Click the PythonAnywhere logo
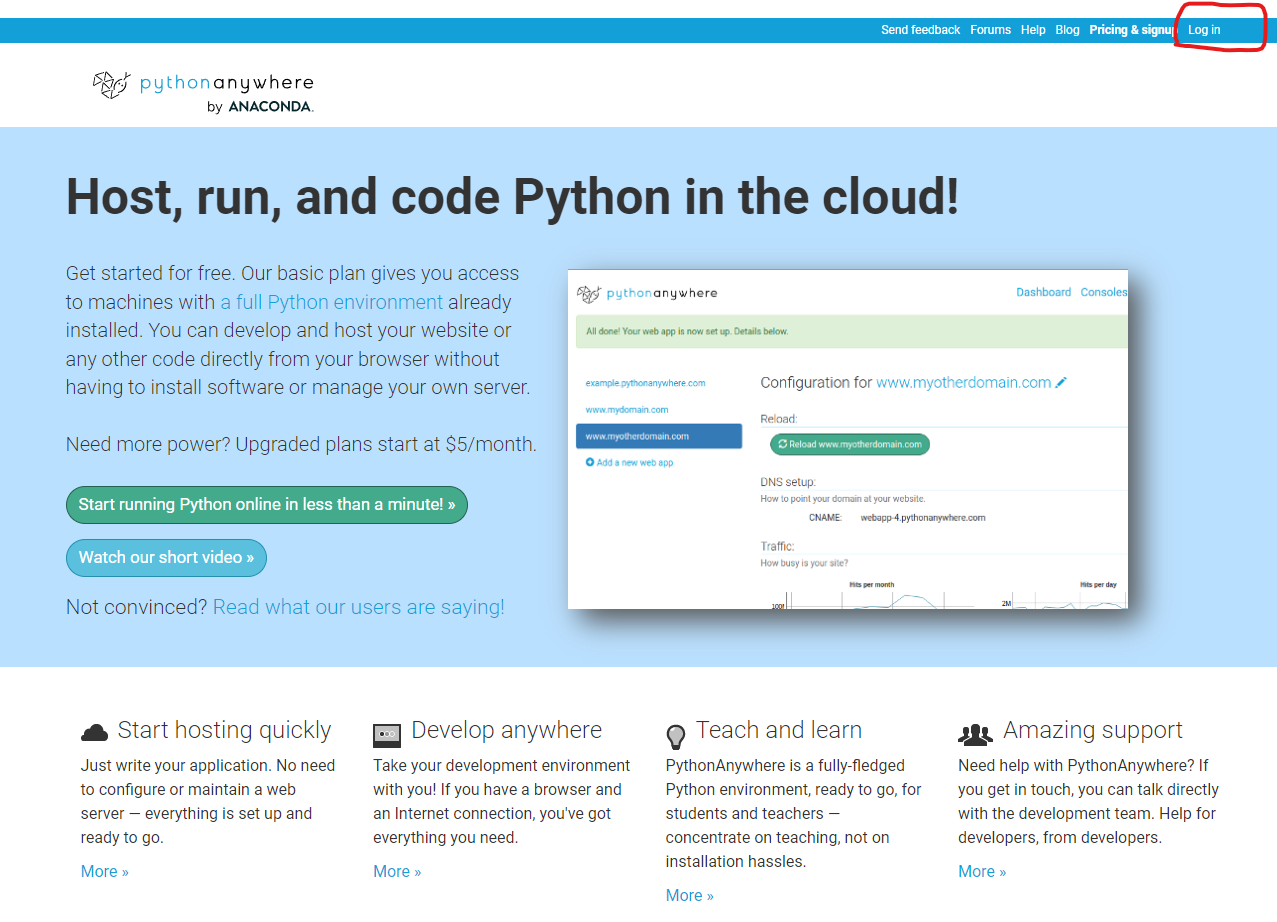 click(x=203, y=92)
